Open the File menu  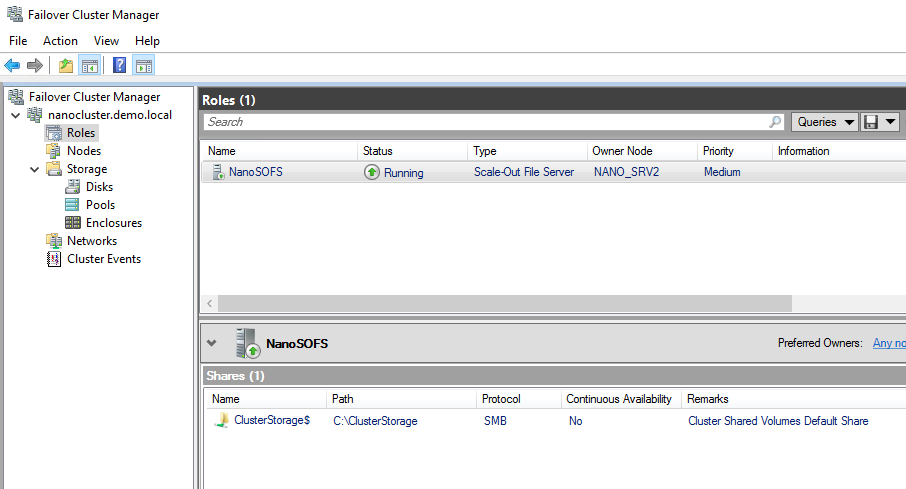point(18,40)
